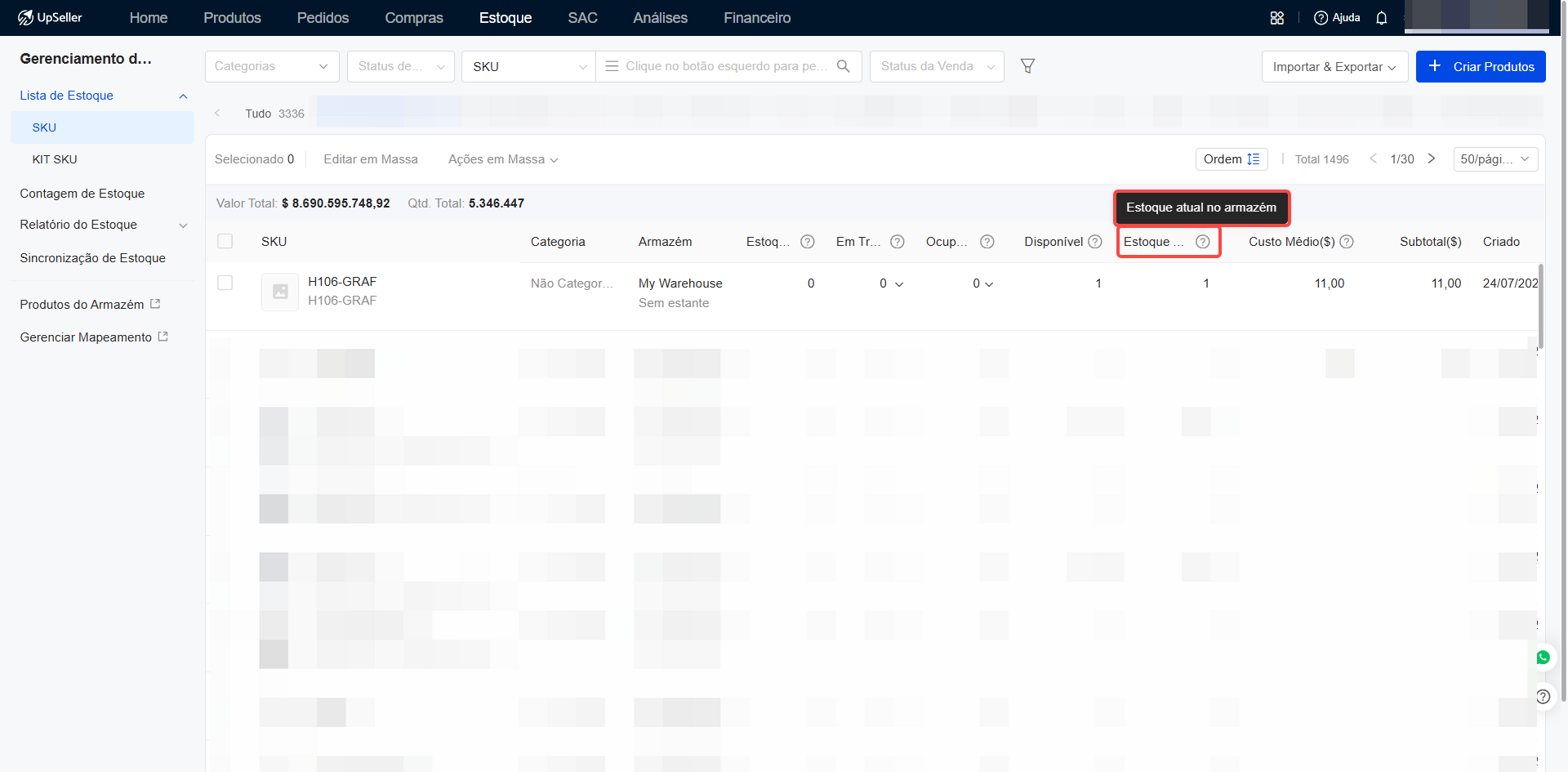Open Compras menu

414,18
